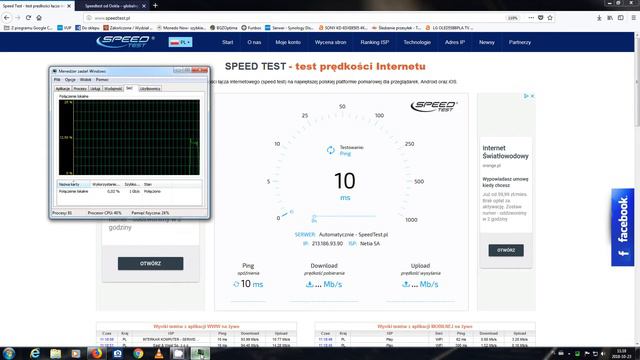Viewport: 640px width, 360px height.
Task: Open VLC cone icon on taskbar
Action: coord(159,353)
